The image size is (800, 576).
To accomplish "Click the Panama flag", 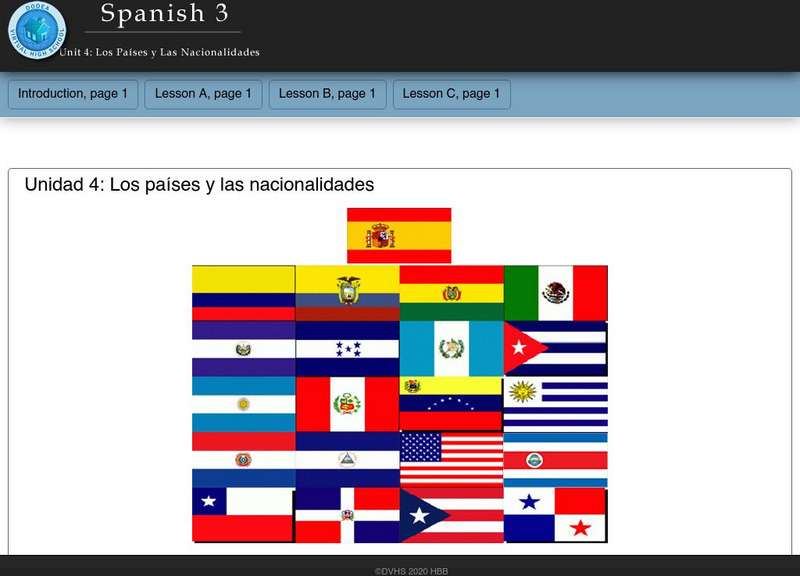I will click(x=556, y=515).
